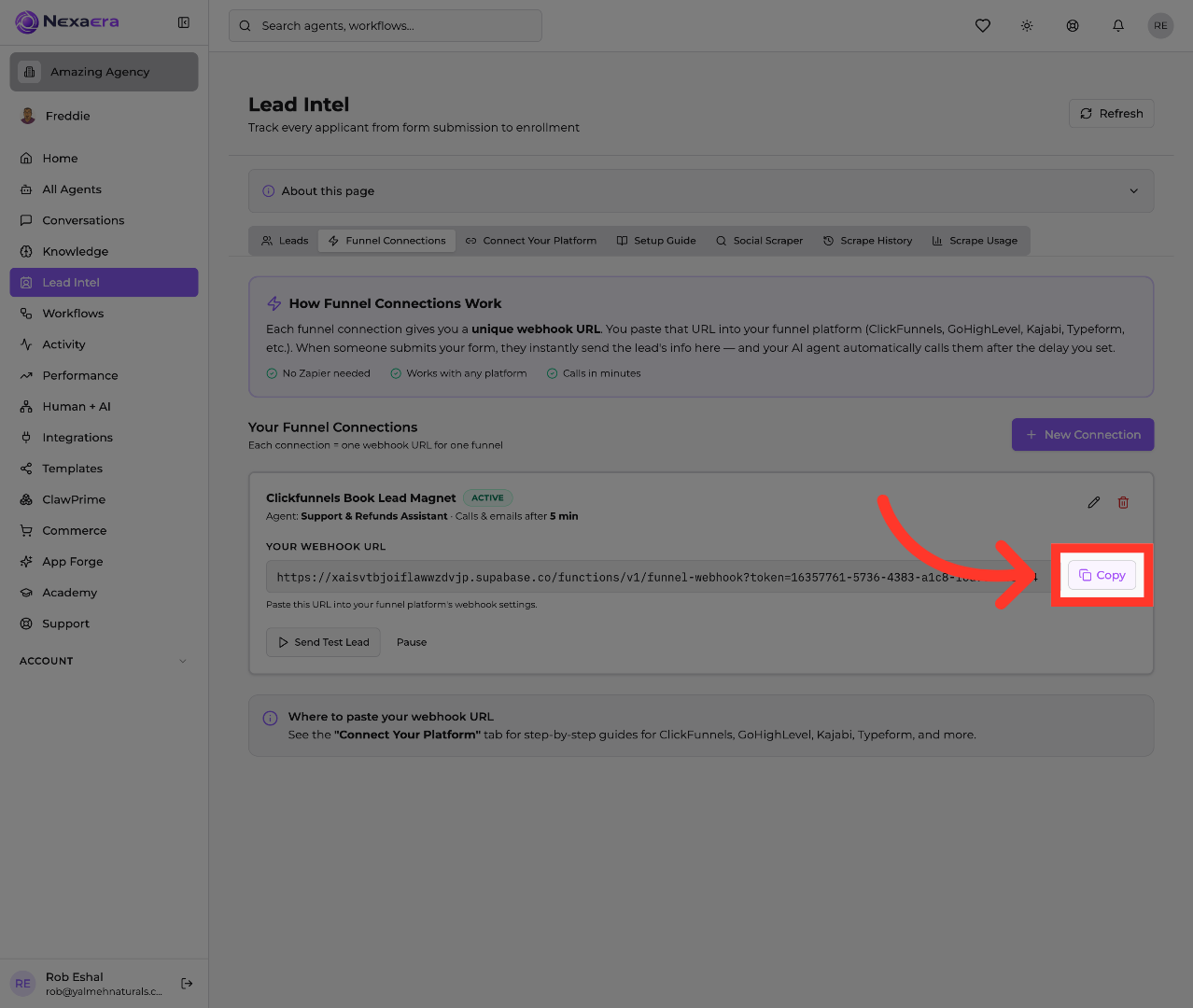Open notifications bell icon
1193x1008 pixels.
[x=1118, y=26]
